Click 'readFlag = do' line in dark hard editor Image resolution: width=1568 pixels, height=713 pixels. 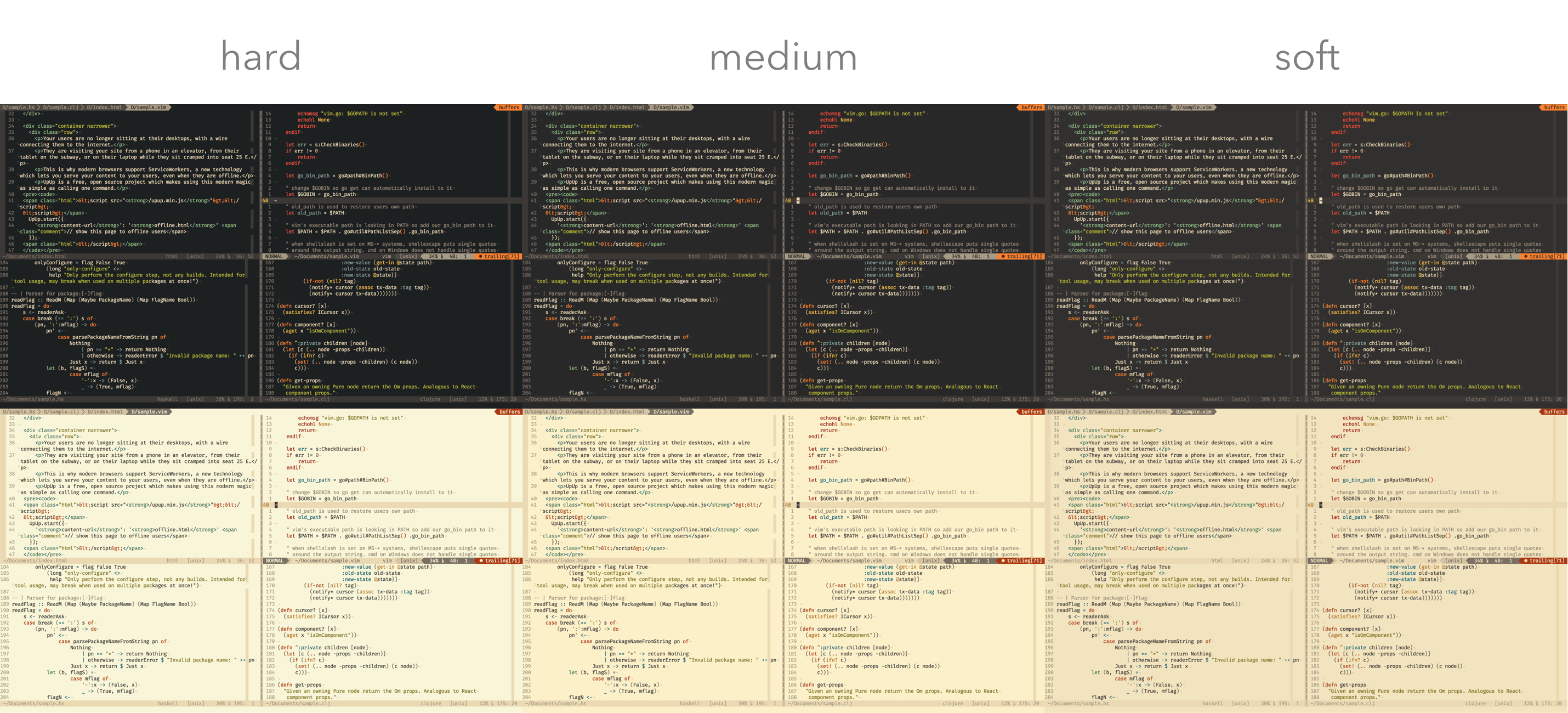(31, 306)
